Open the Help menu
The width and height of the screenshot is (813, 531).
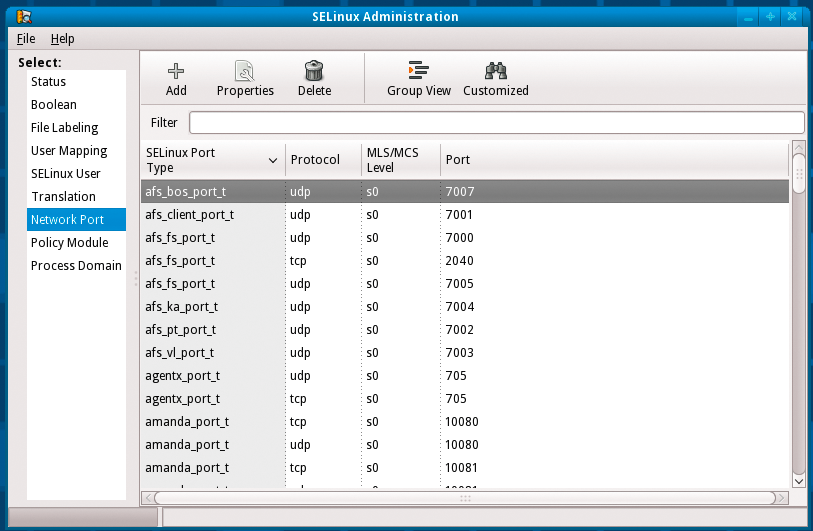[x=62, y=39]
